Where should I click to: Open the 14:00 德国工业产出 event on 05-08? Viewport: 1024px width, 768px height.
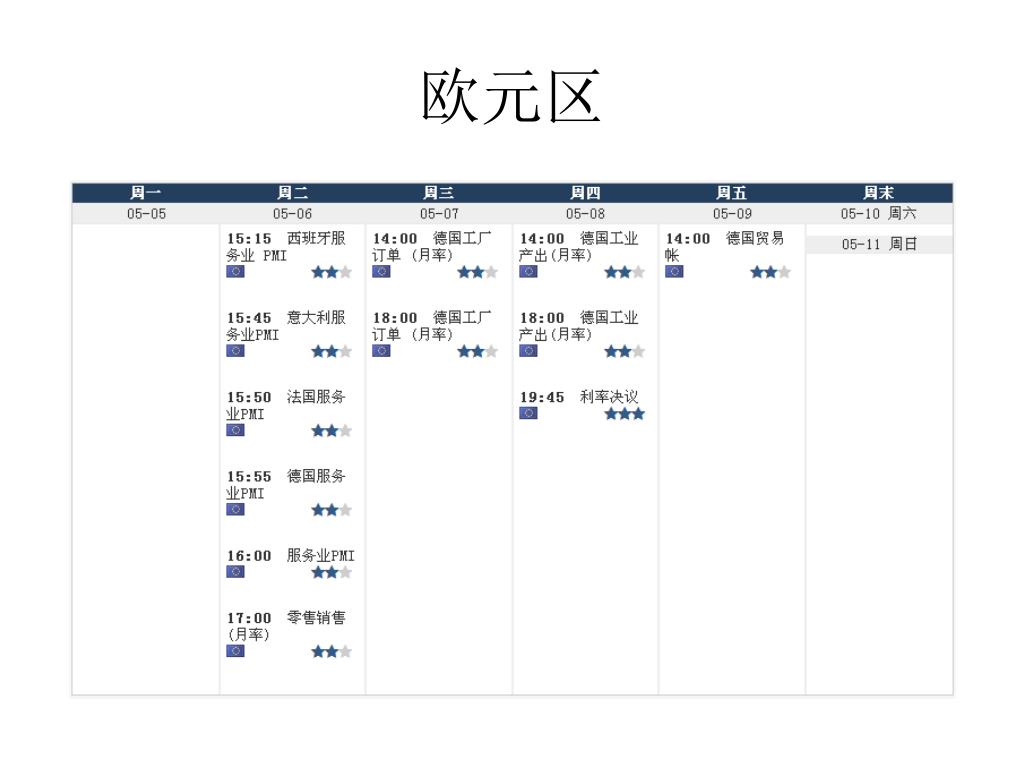point(579,247)
